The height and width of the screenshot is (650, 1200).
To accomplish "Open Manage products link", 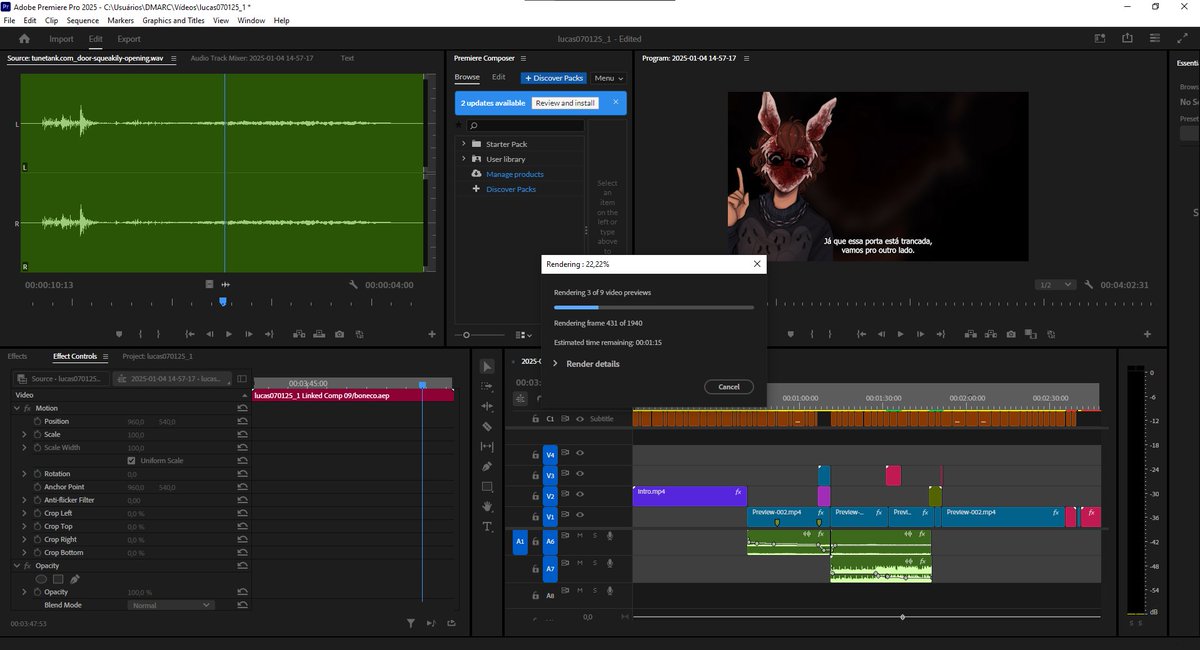I will 515,174.
